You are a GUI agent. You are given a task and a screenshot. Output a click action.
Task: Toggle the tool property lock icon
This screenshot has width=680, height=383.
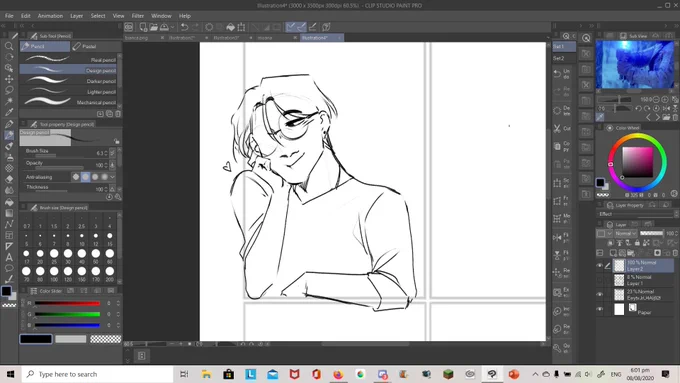tap(117, 141)
